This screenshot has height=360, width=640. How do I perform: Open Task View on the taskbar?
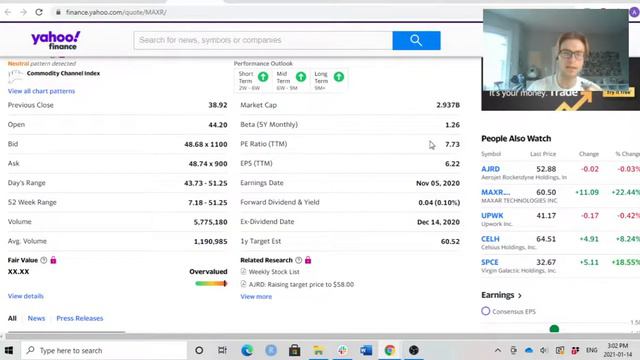click(x=222, y=350)
